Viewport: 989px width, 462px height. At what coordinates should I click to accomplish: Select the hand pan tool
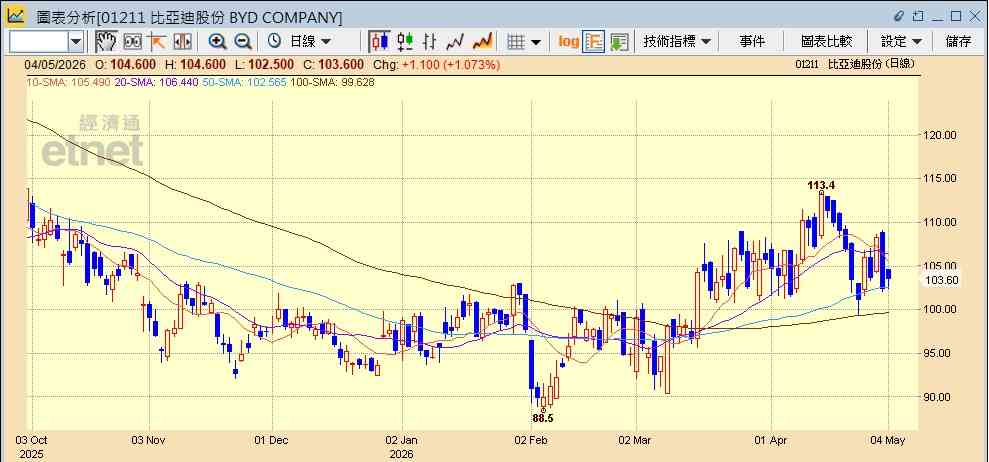point(107,42)
